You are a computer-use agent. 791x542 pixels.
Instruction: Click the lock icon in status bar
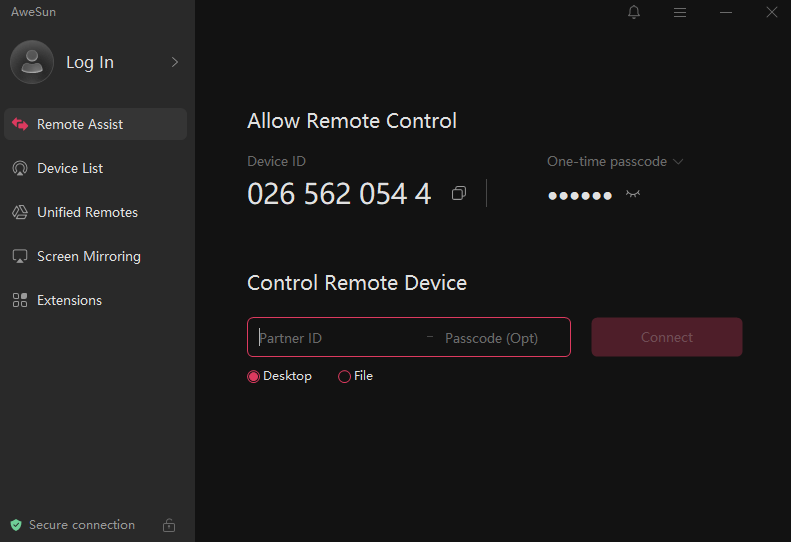[169, 525]
